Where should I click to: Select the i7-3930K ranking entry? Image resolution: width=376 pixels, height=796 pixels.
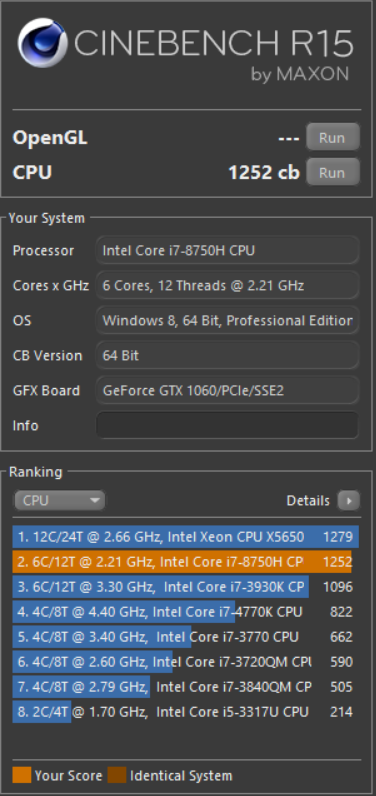[186, 586]
